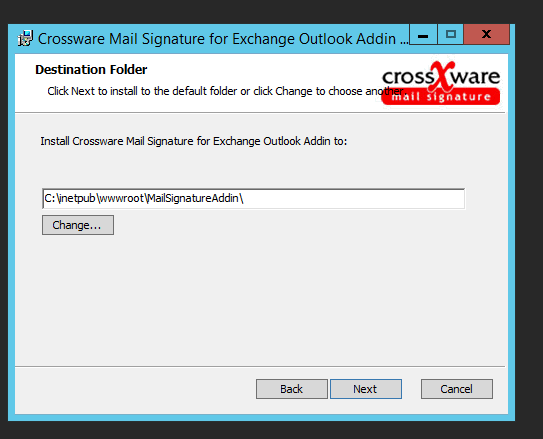Image resolution: width=543 pixels, height=439 pixels.
Task: Click blank area of the install path field
Action: [353, 198]
